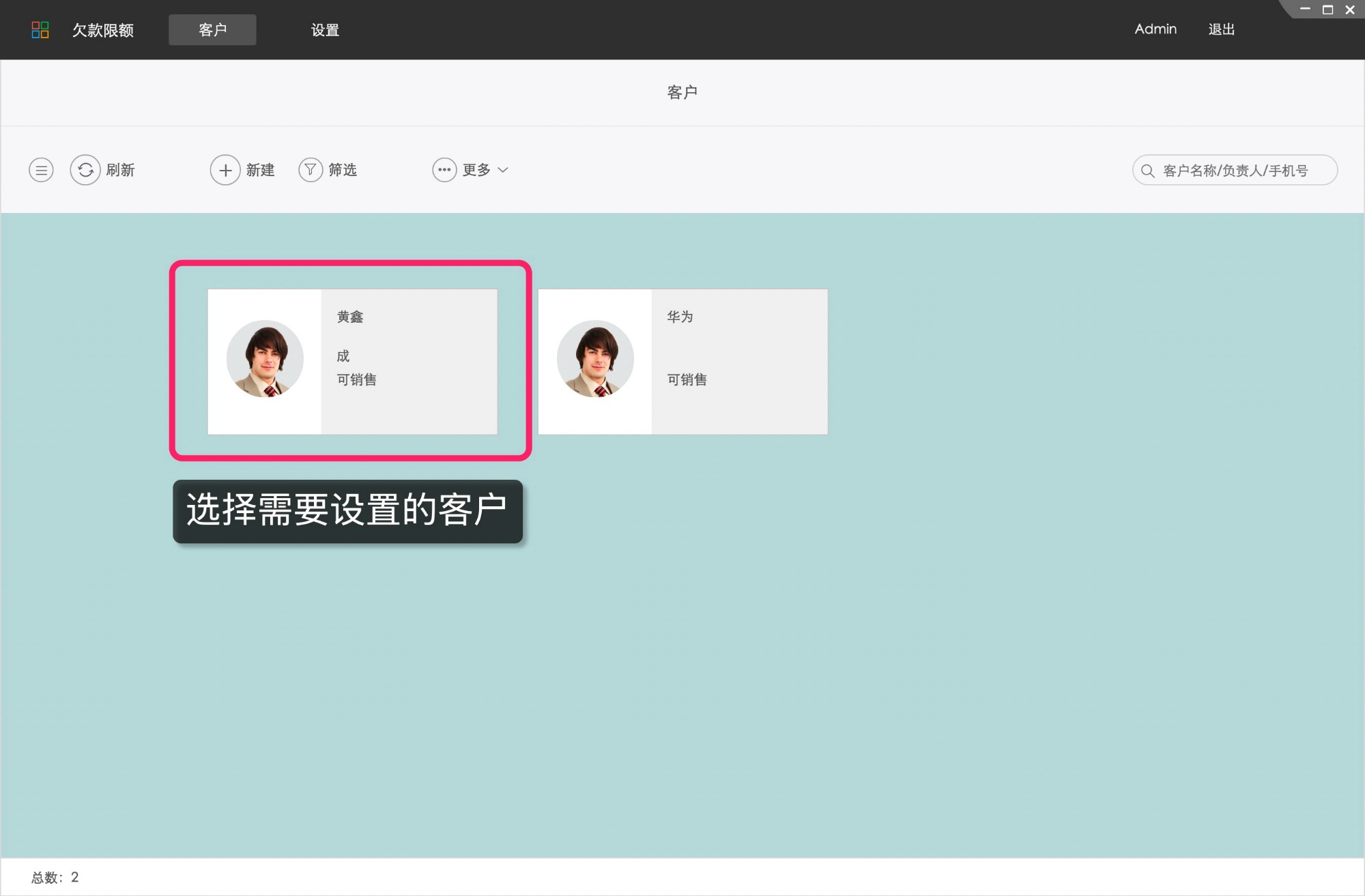The width and height of the screenshot is (1365, 896).
Task: Click the funnel filter icon
Action: [x=311, y=170]
